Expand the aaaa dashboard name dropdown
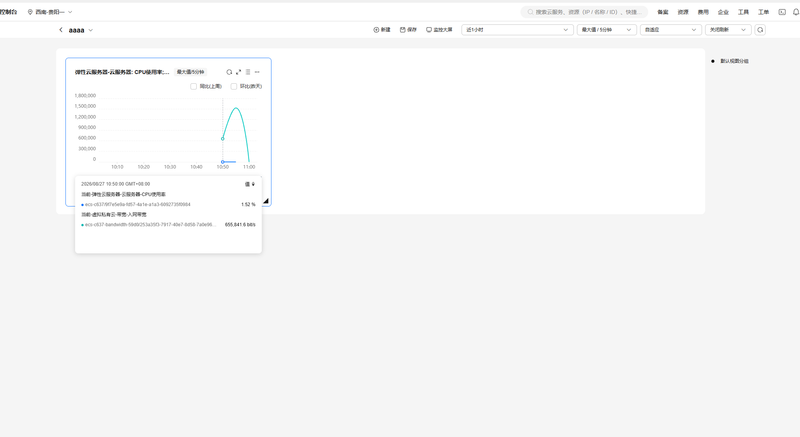800x437 pixels. click(90, 30)
